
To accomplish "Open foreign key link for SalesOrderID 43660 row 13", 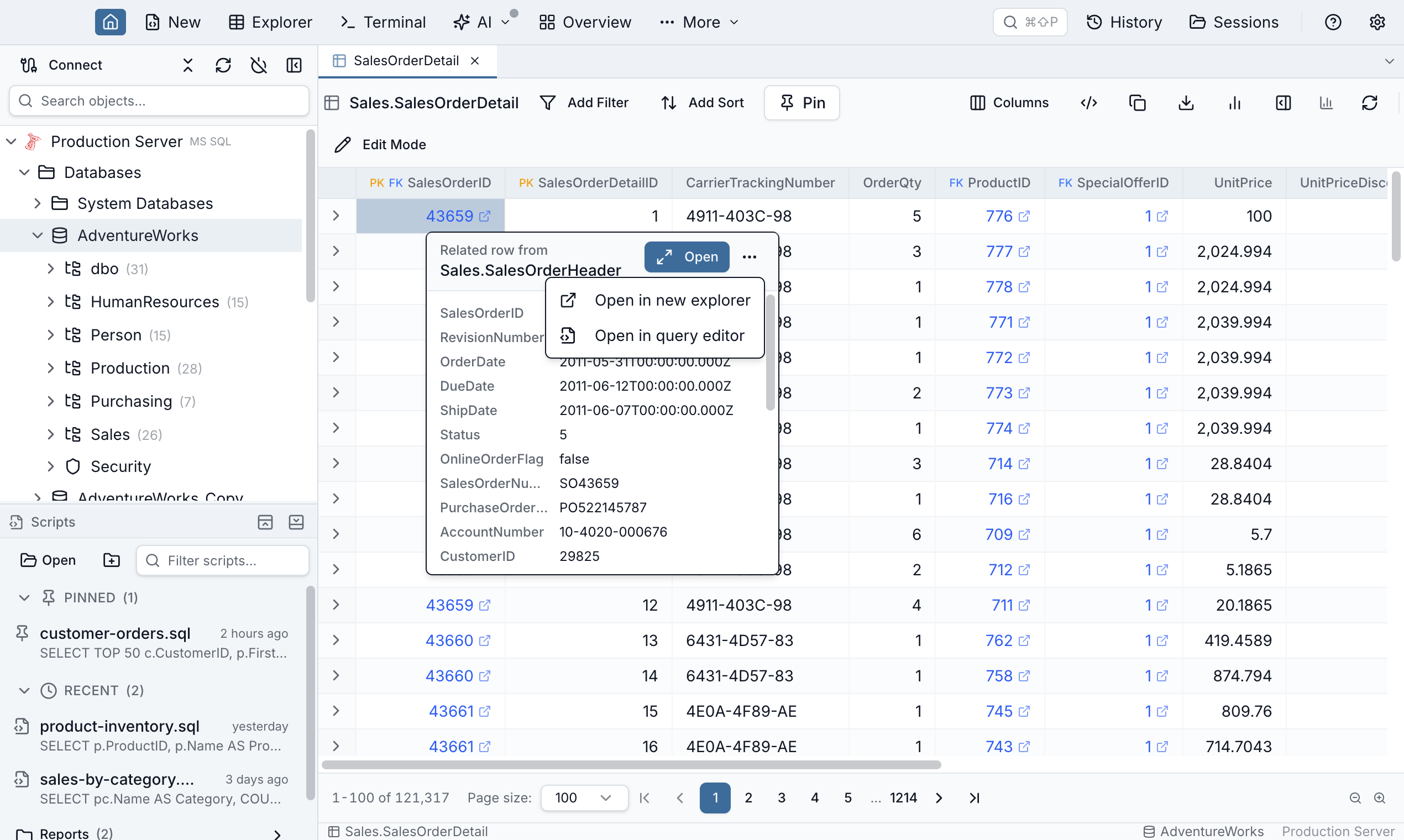I will pyautogui.click(x=485, y=640).
